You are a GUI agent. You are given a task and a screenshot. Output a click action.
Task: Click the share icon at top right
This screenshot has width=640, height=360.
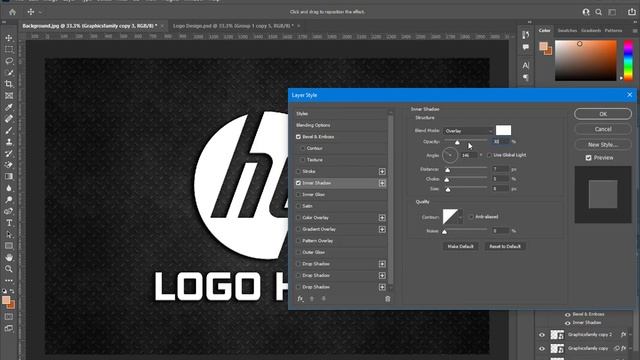coord(631,12)
